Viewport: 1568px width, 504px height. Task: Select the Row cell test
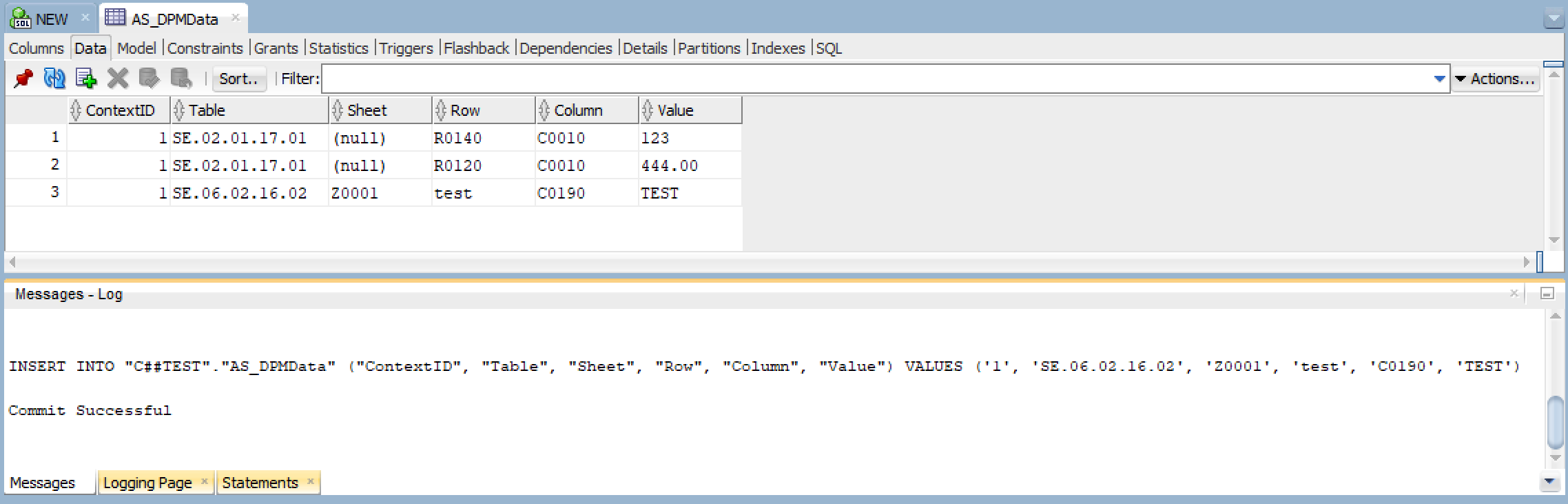pyautogui.click(x=484, y=193)
